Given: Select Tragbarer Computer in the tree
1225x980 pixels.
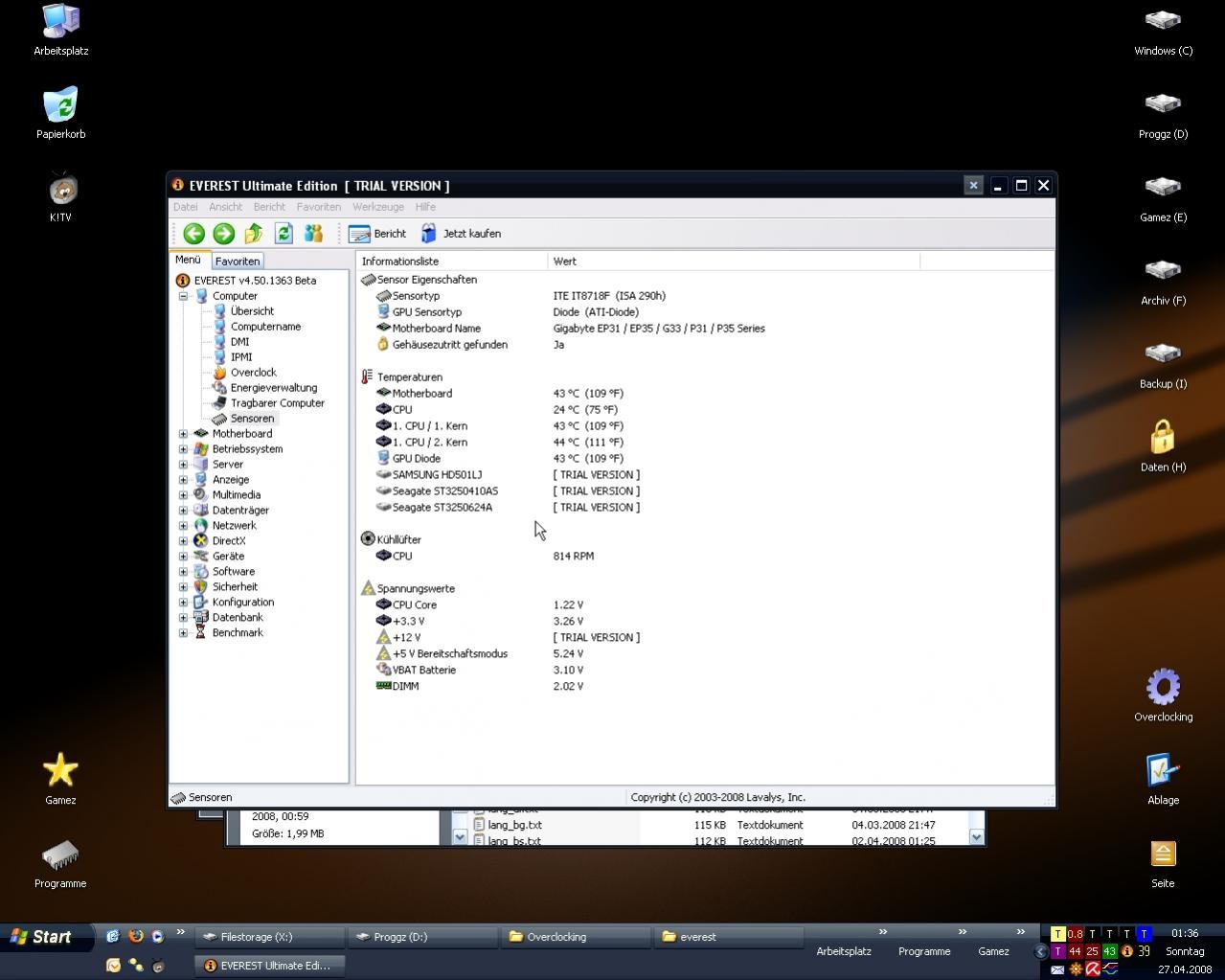Looking at the screenshot, I should [277, 403].
